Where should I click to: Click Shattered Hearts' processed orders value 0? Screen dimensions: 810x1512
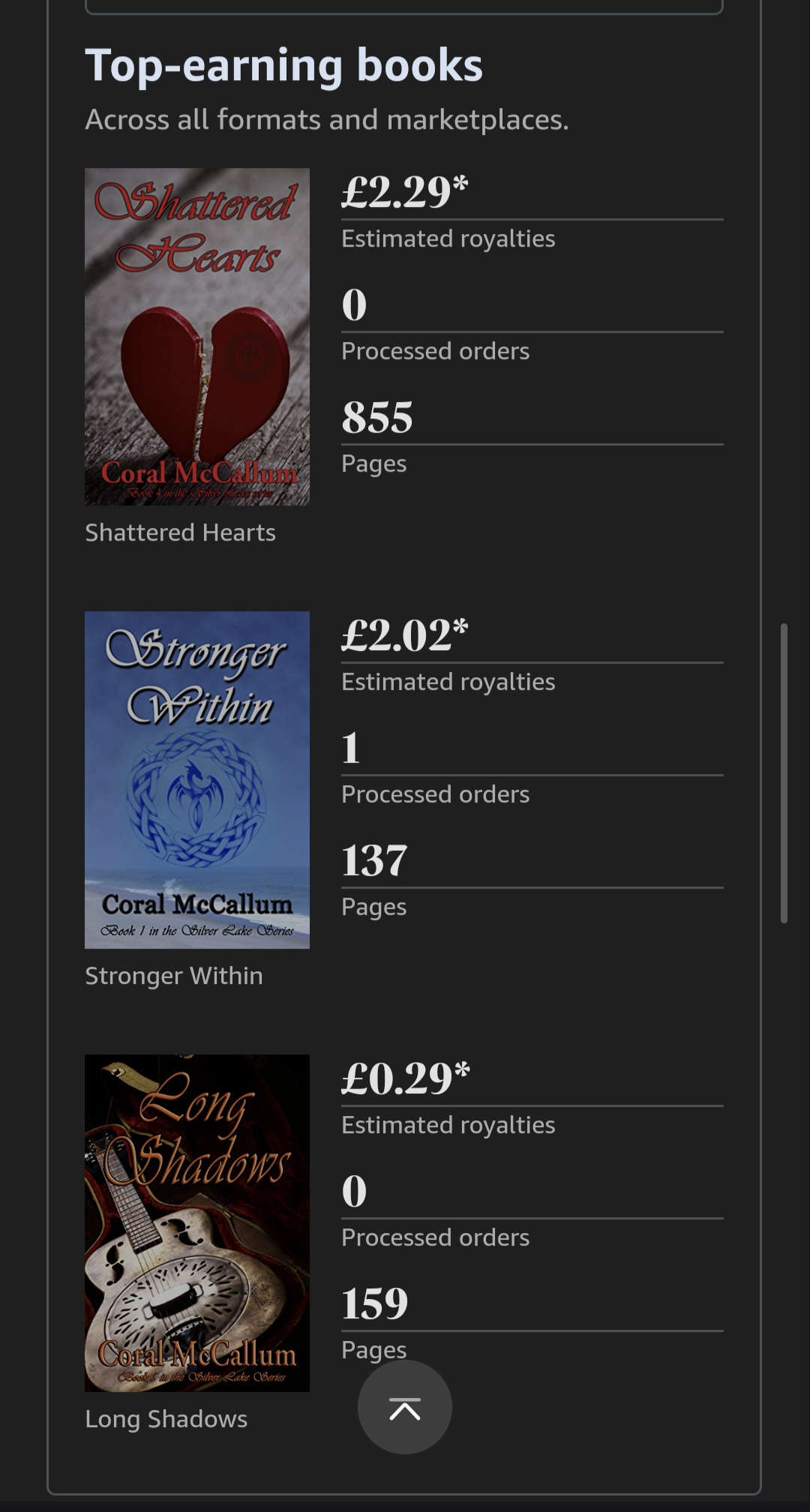coord(354,305)
